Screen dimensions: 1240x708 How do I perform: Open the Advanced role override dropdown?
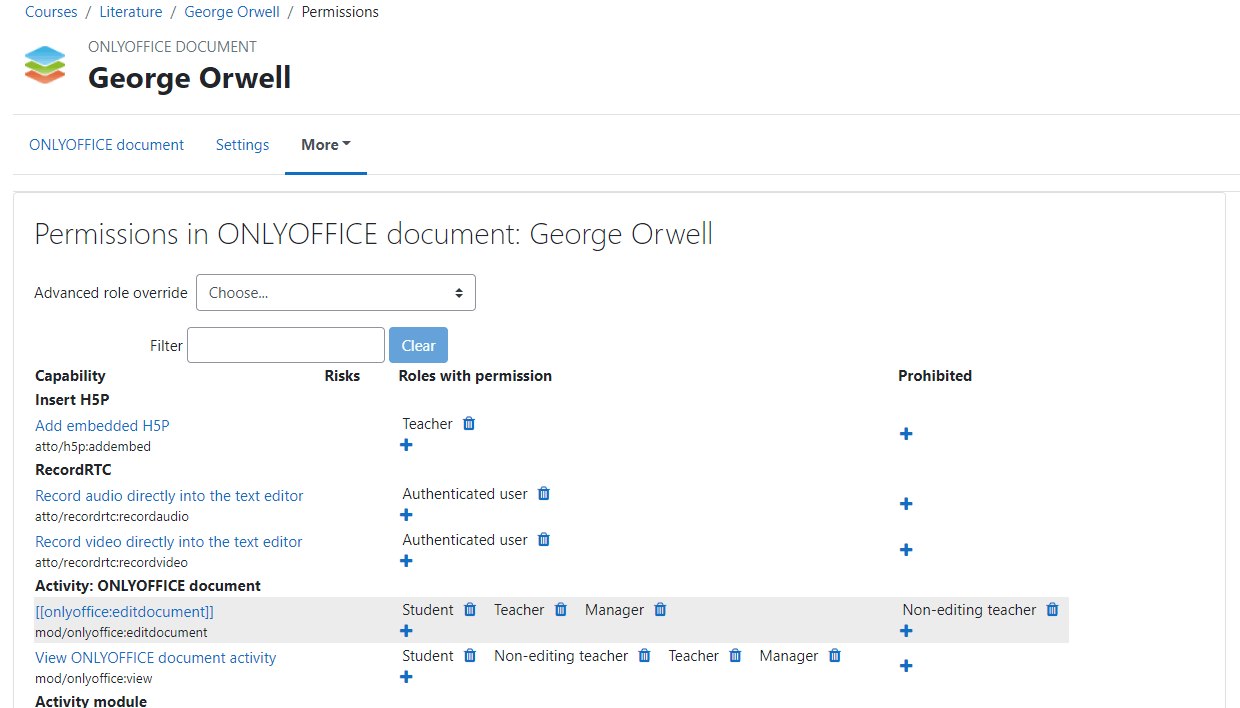pos(336,293)
